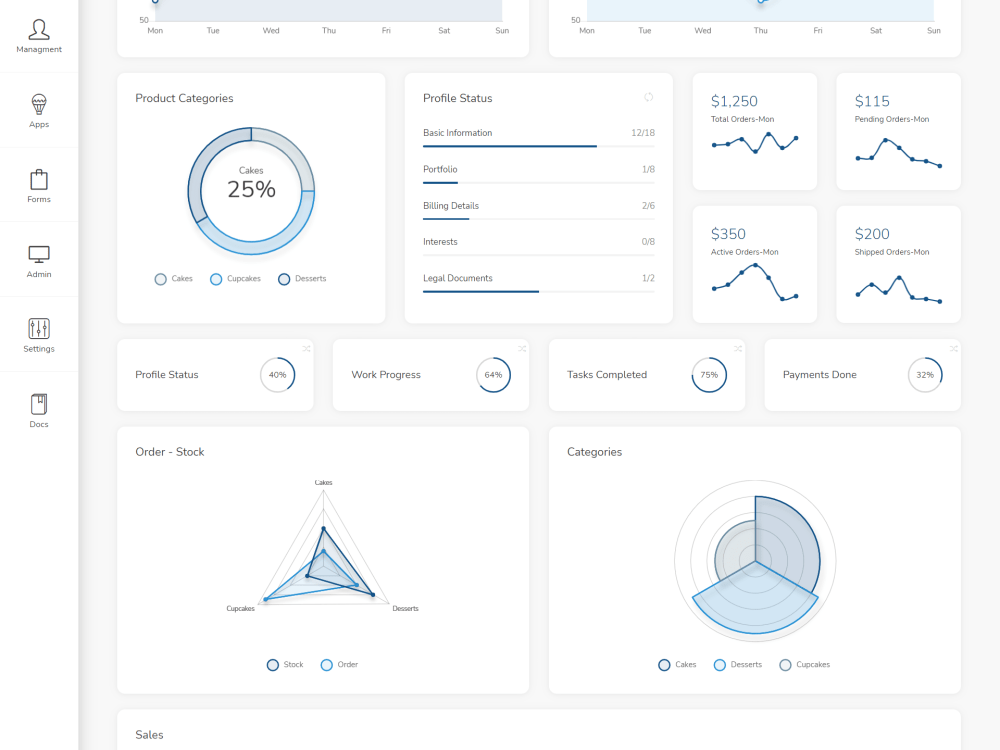Click shuffle icon on Profile Status 40% card
Viewport: 1000px width, 750px height.
tap(307, 348)
